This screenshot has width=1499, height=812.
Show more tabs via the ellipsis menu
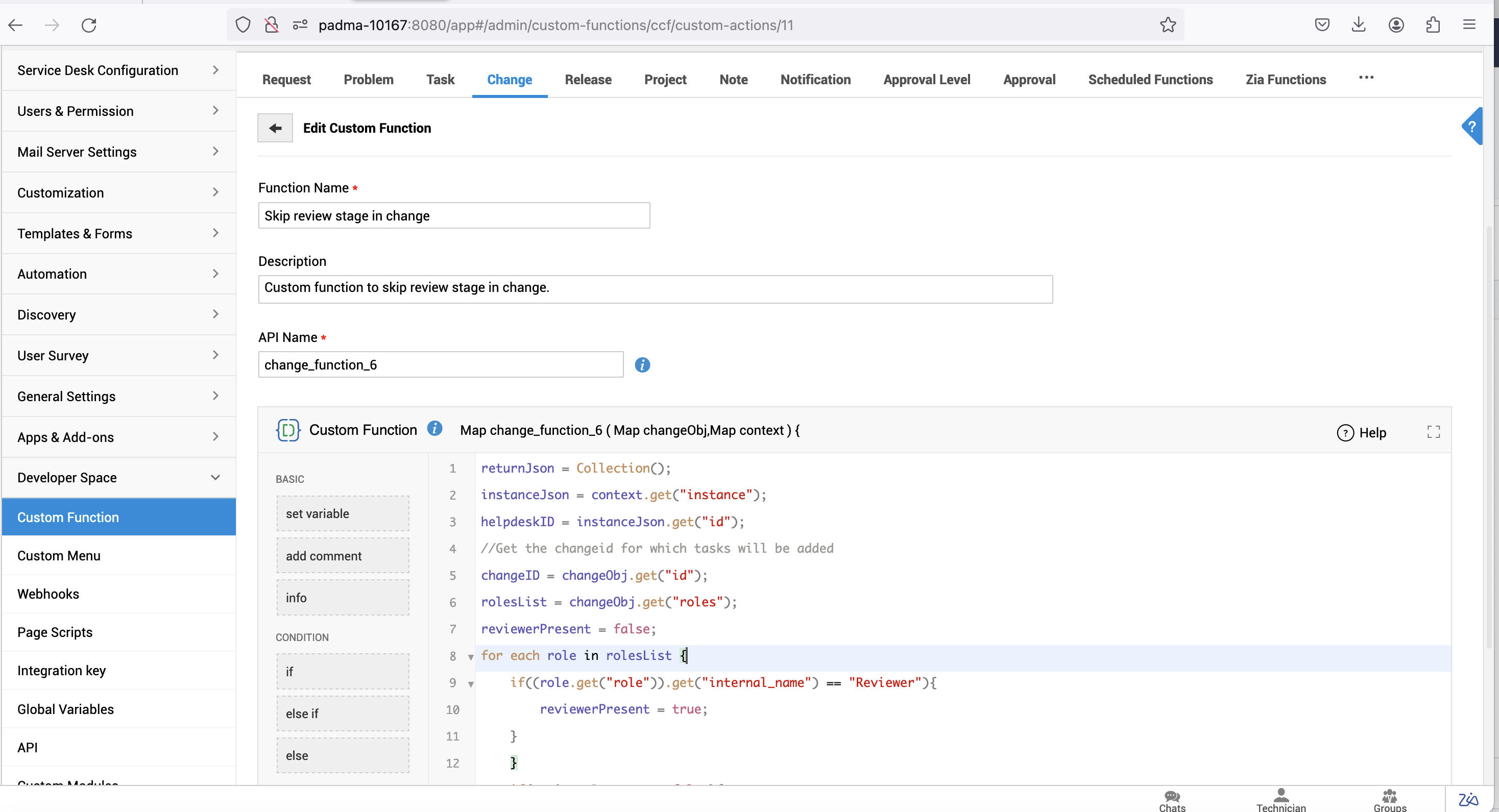(1366, 78)
